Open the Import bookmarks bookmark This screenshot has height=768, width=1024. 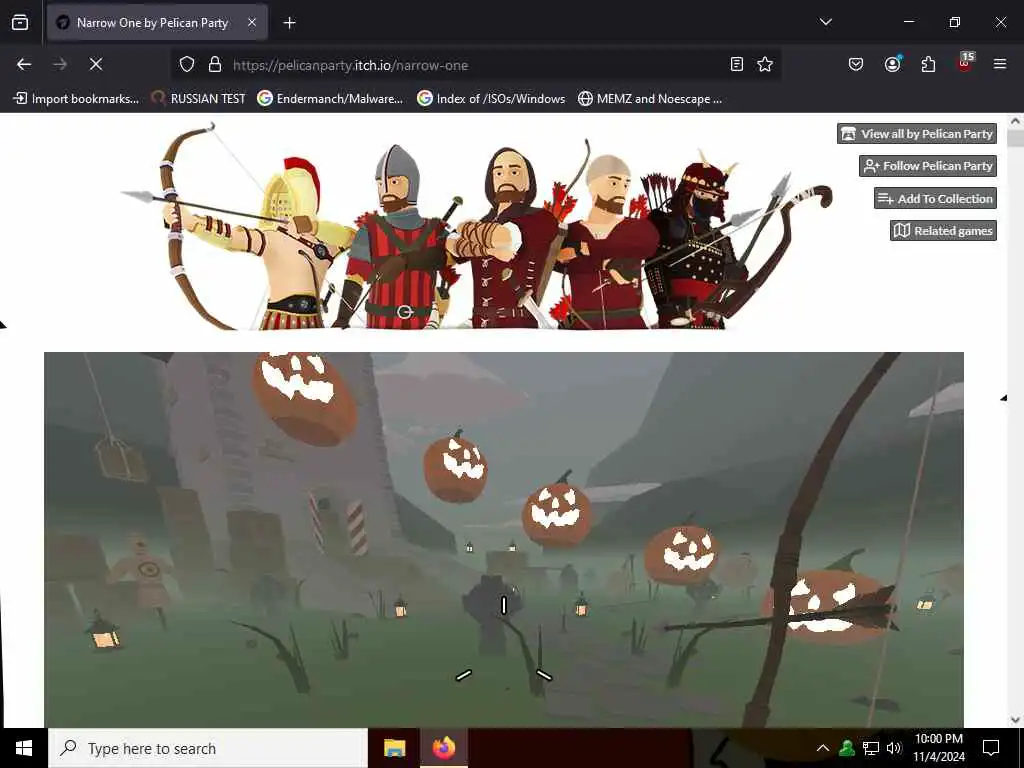(x=77, y=99)
